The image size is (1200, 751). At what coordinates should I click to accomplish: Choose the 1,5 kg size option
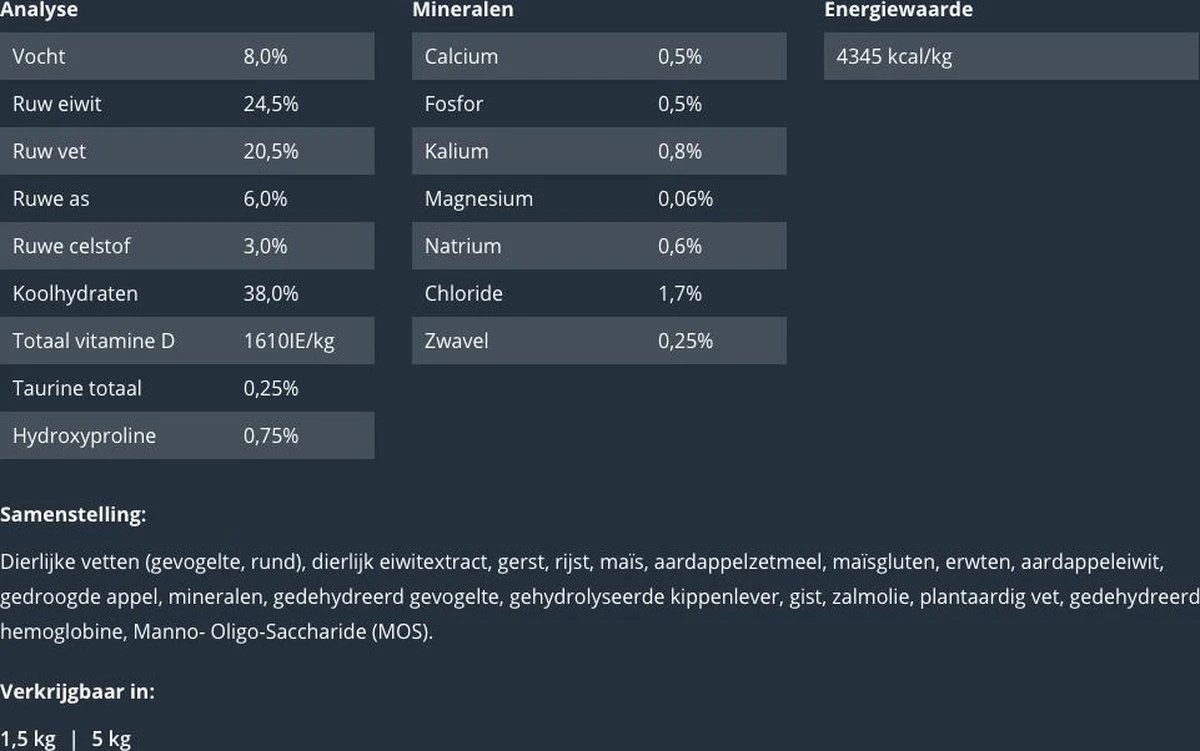point(28,739)
